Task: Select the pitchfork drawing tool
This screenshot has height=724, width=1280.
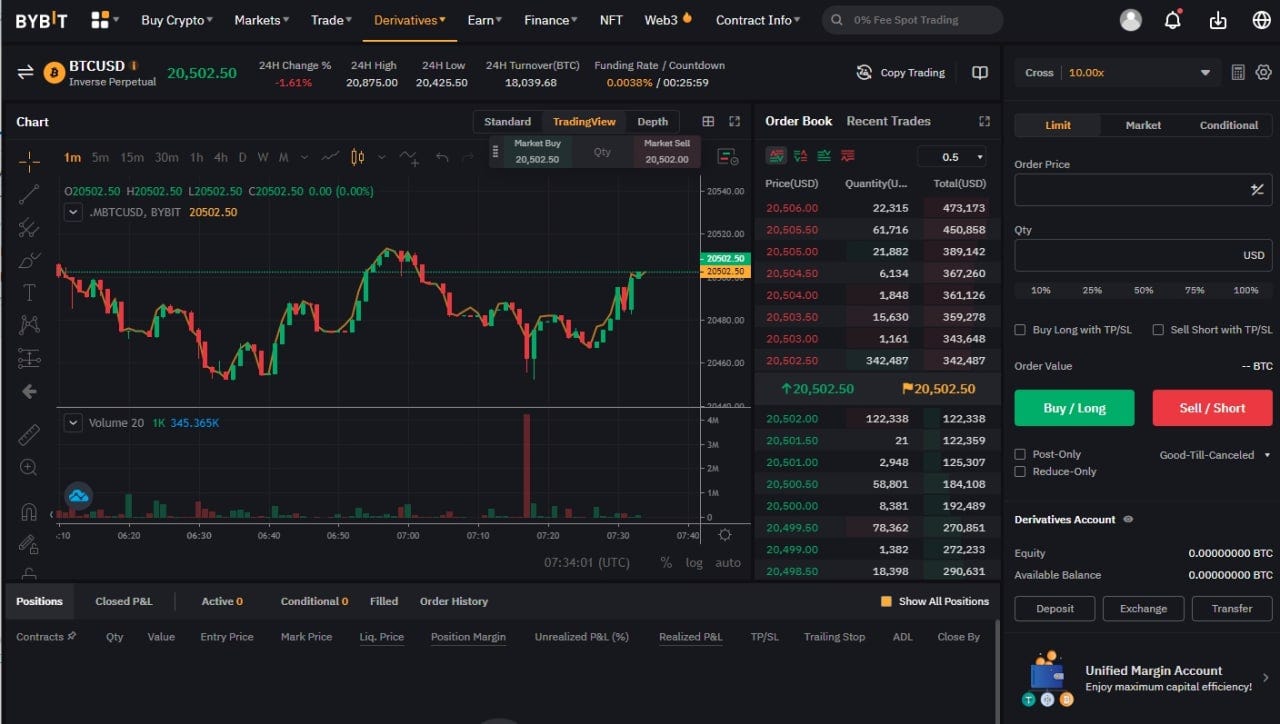Action: click(29, 227)
